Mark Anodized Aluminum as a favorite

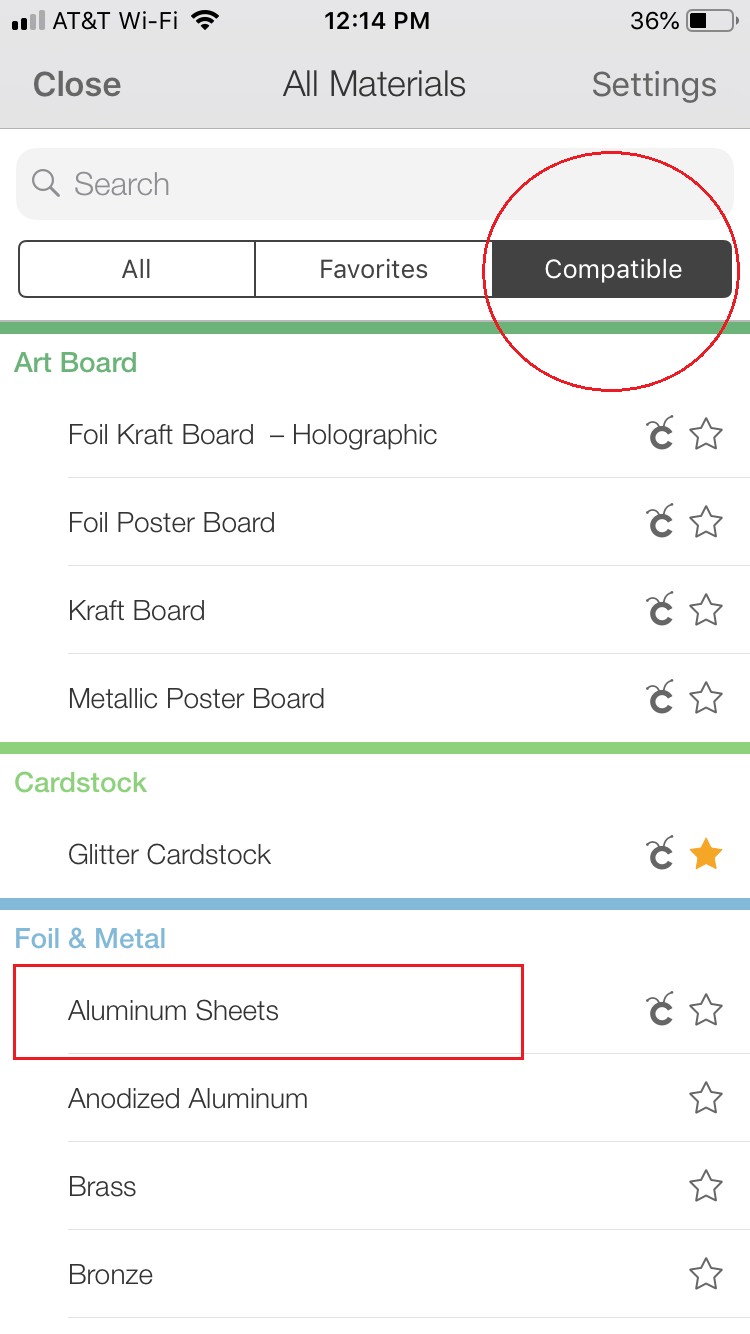coord(706,1097)
